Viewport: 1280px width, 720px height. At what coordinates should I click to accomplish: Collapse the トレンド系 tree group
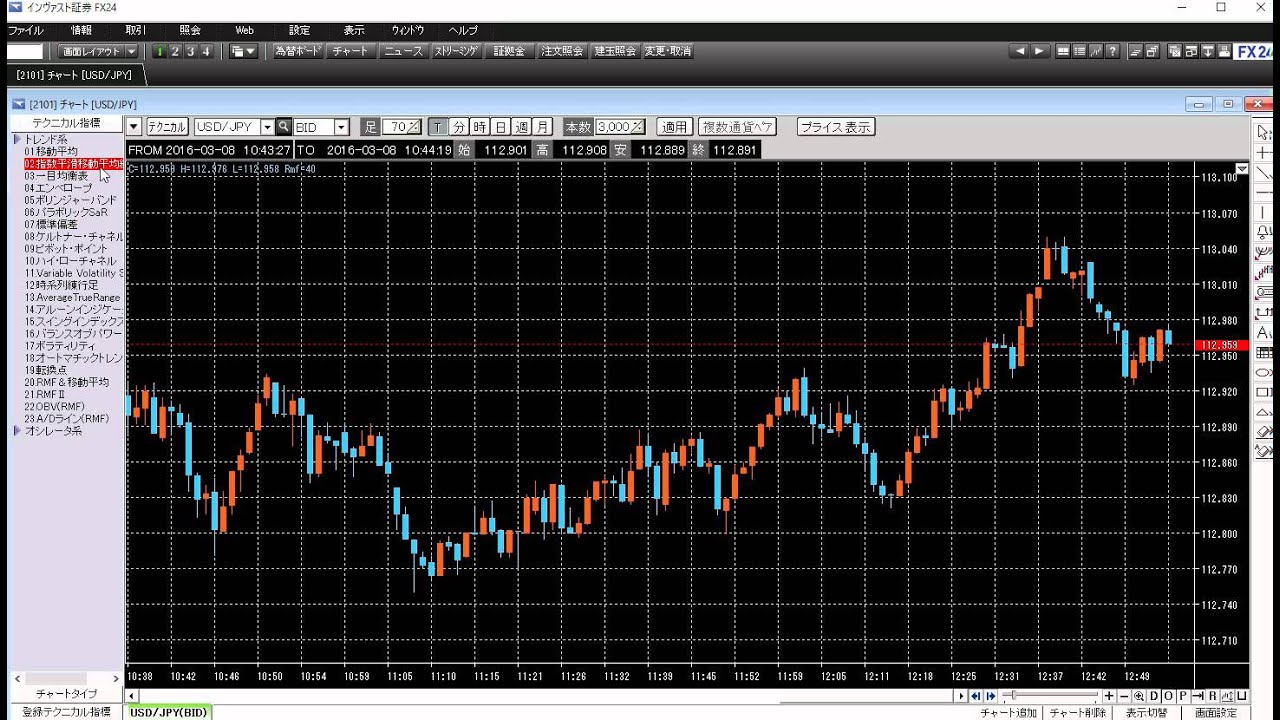click(17, 139)
